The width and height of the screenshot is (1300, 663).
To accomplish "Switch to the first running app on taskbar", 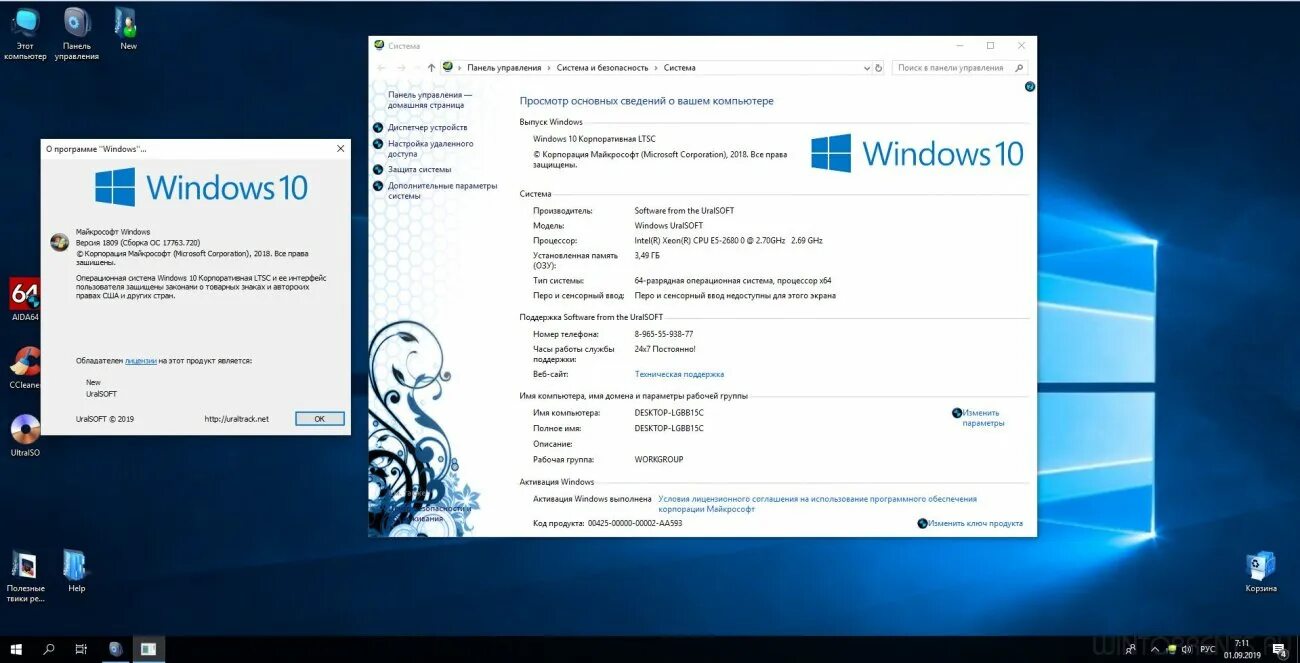I will click(x=115, y=649).
